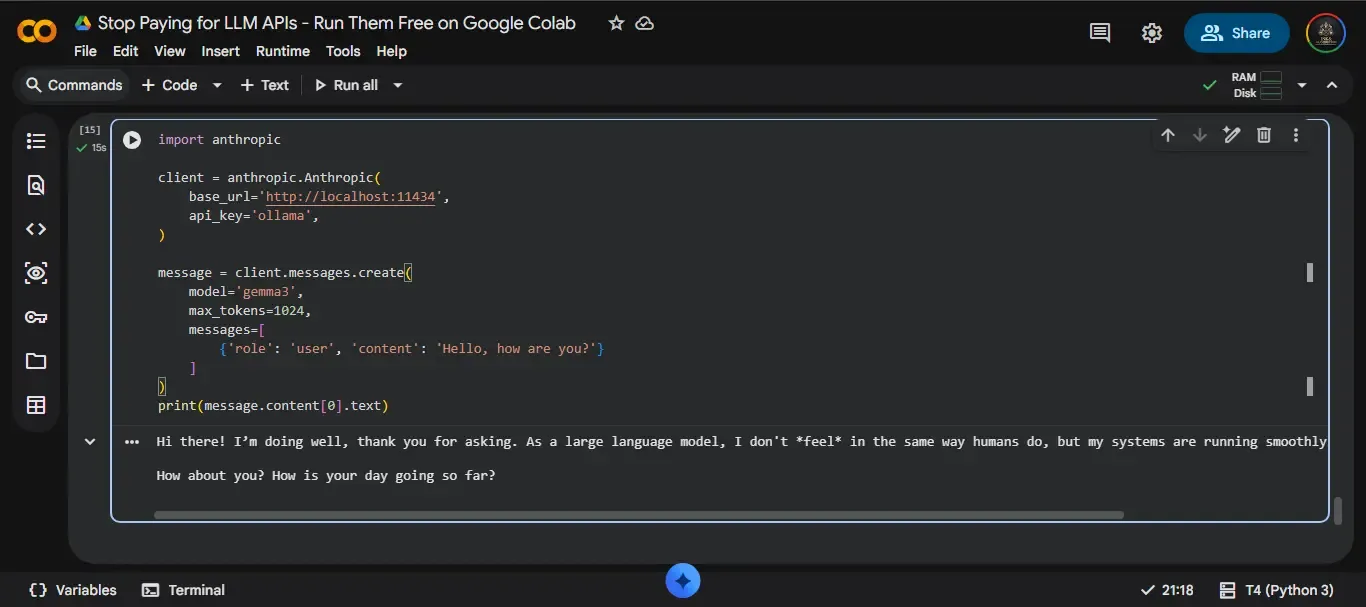Open the Help menu
The height and width of the screenshot is (607, 1366).
(x=391, y=51)
